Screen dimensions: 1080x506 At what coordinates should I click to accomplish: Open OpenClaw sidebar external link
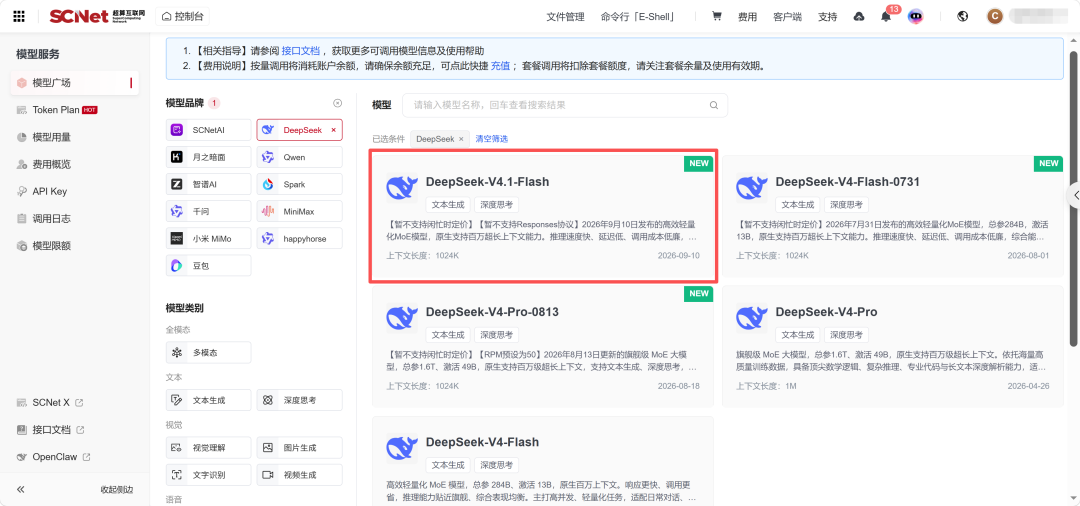52,457
